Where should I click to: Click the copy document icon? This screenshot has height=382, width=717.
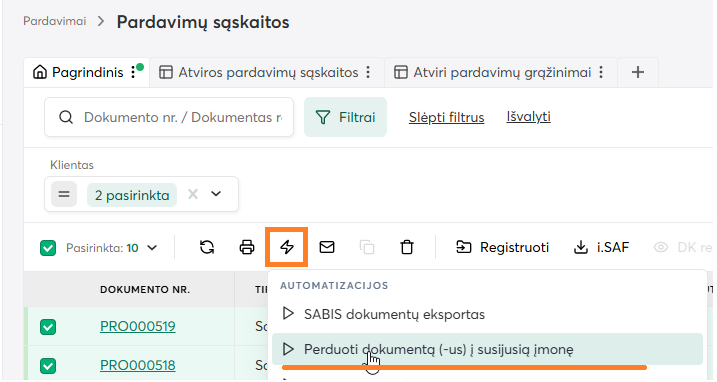367,247
